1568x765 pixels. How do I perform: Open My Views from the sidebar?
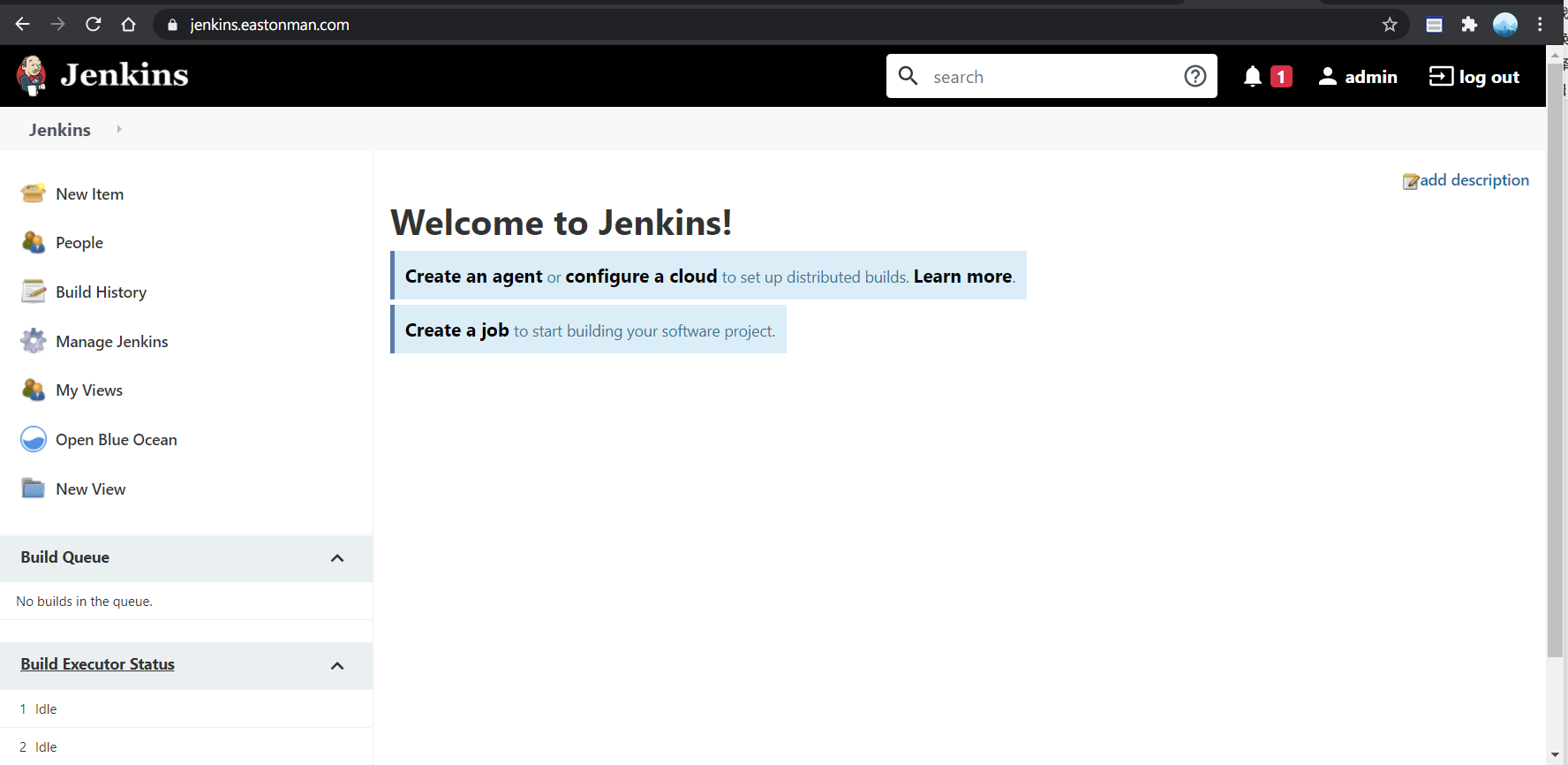(88, 390)
